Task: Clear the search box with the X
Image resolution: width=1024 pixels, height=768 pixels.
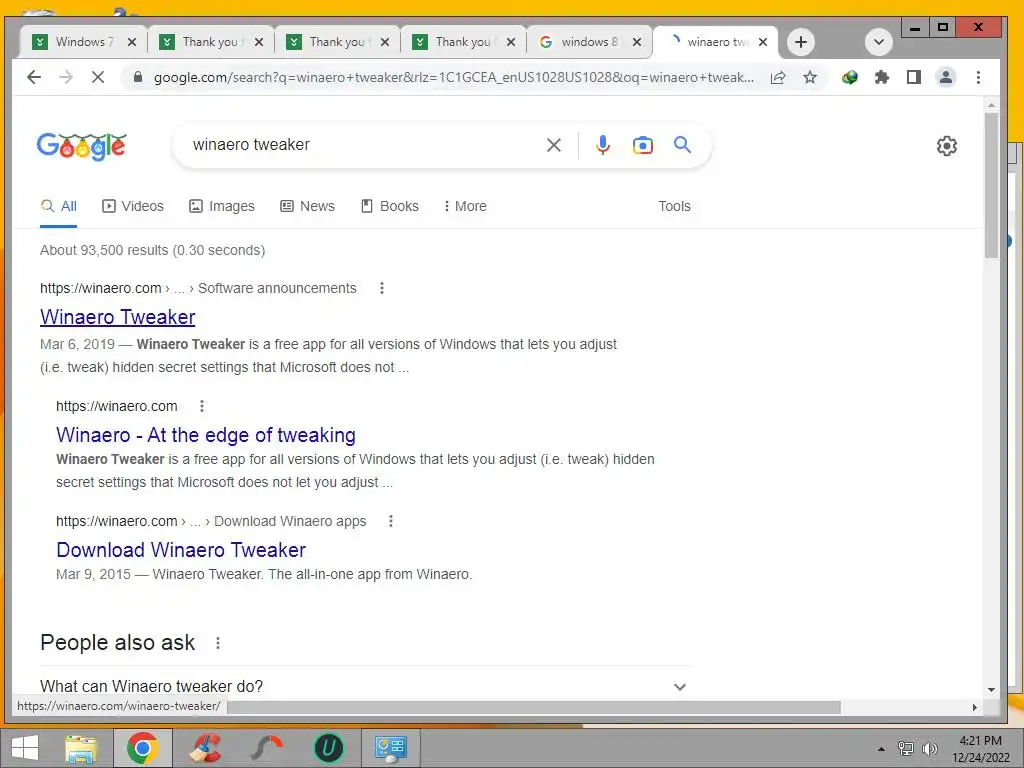Action: (554, 145)
